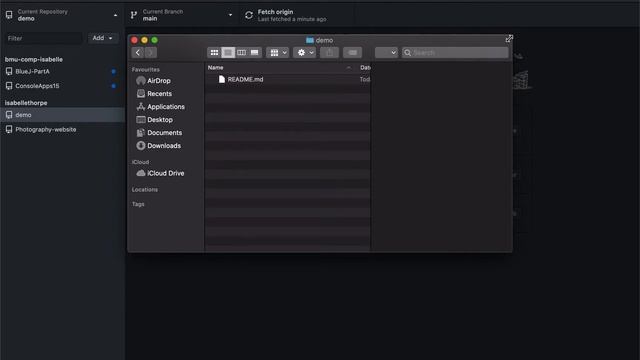Viewport: 640px width, 360px height.
Task: Open Desktop in Finder sidebar
Action: tap(160, 120)
